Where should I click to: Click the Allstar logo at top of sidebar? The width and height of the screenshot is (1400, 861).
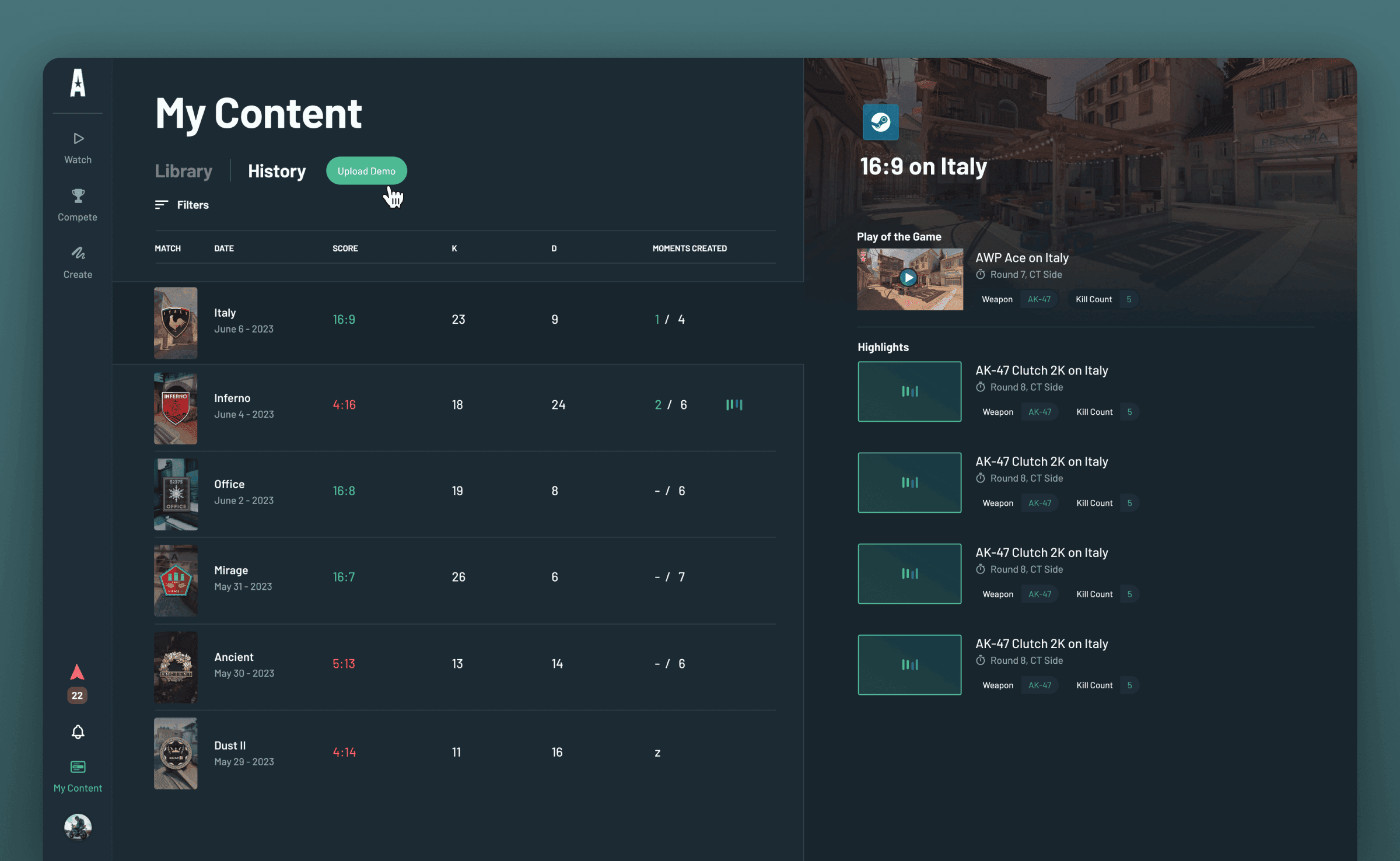78,82
